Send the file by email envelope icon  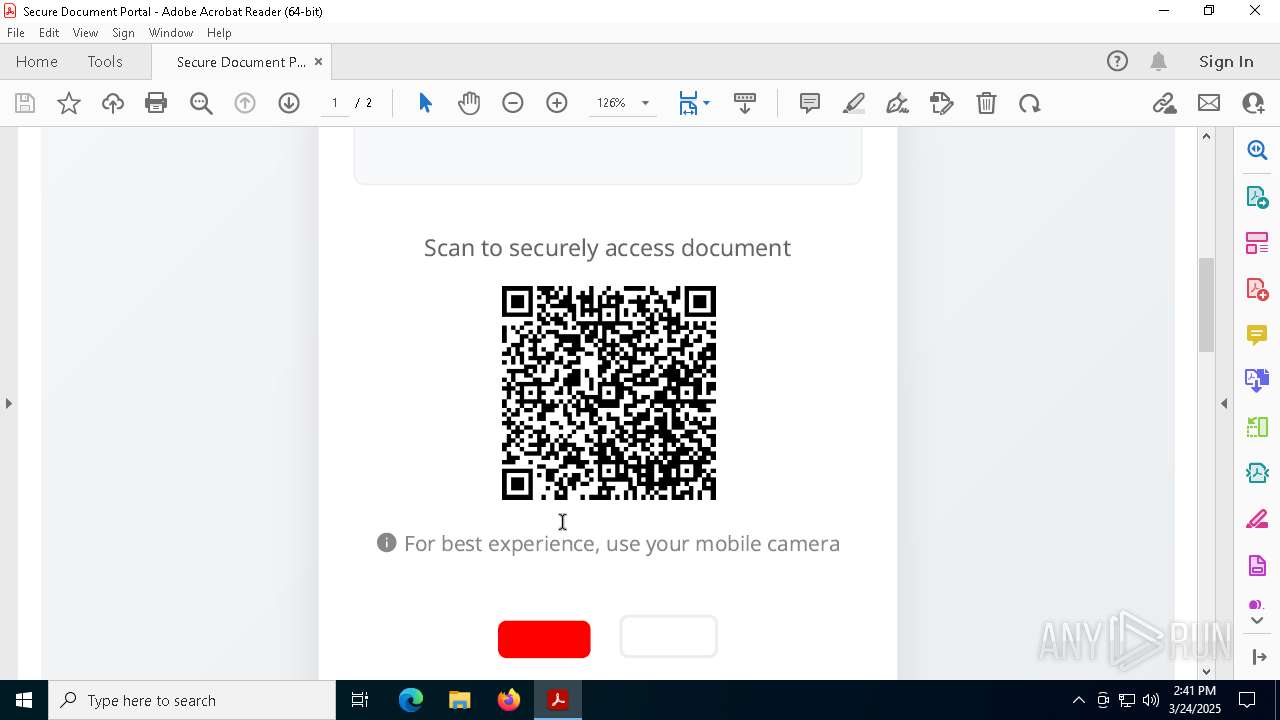pyautogui.click(x=1209, y=103)
